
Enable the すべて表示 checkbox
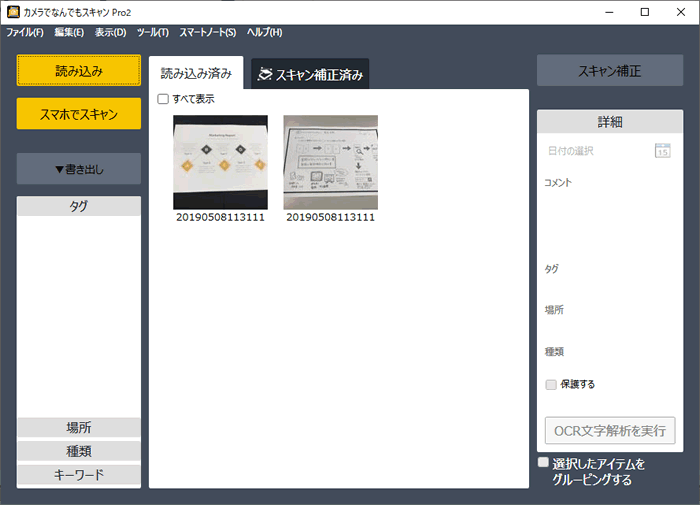pyautogui.click(x=164, y=99)
